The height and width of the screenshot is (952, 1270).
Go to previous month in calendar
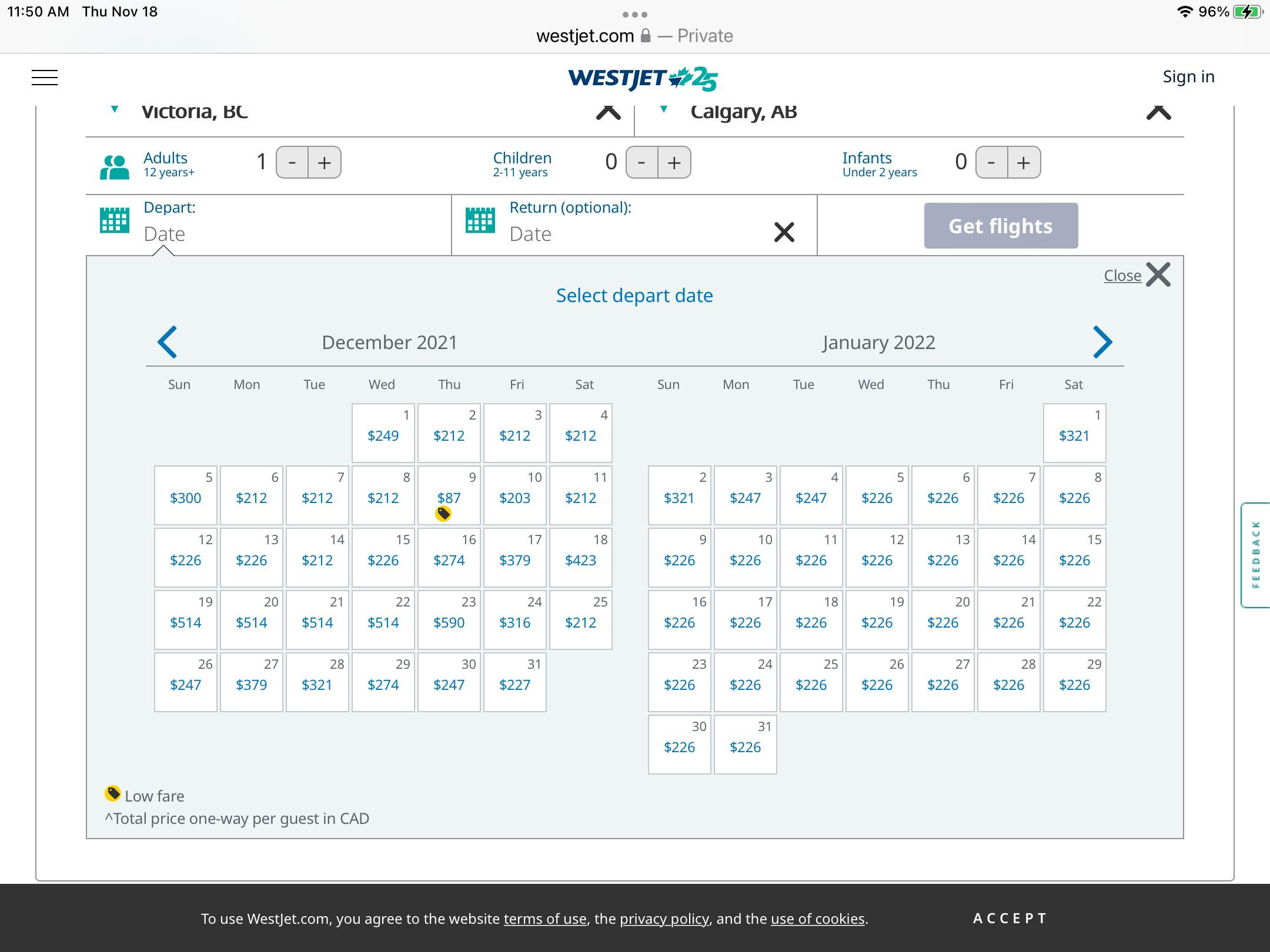pos(168,342)
